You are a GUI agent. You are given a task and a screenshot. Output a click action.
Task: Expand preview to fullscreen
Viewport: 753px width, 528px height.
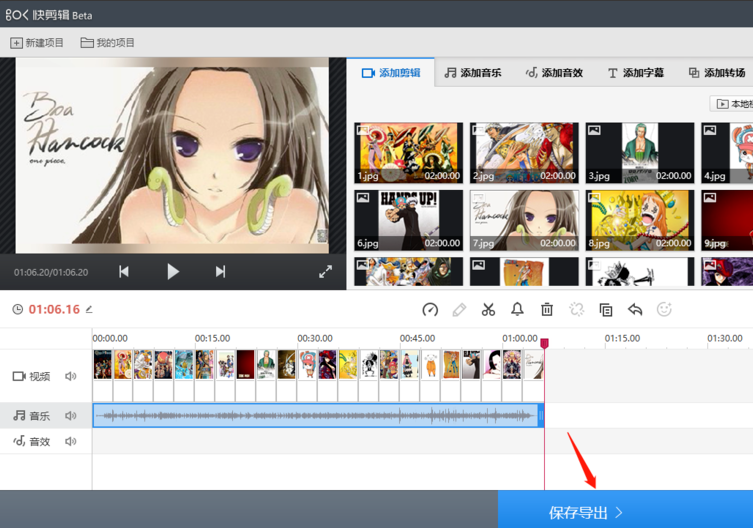(326, 272)
